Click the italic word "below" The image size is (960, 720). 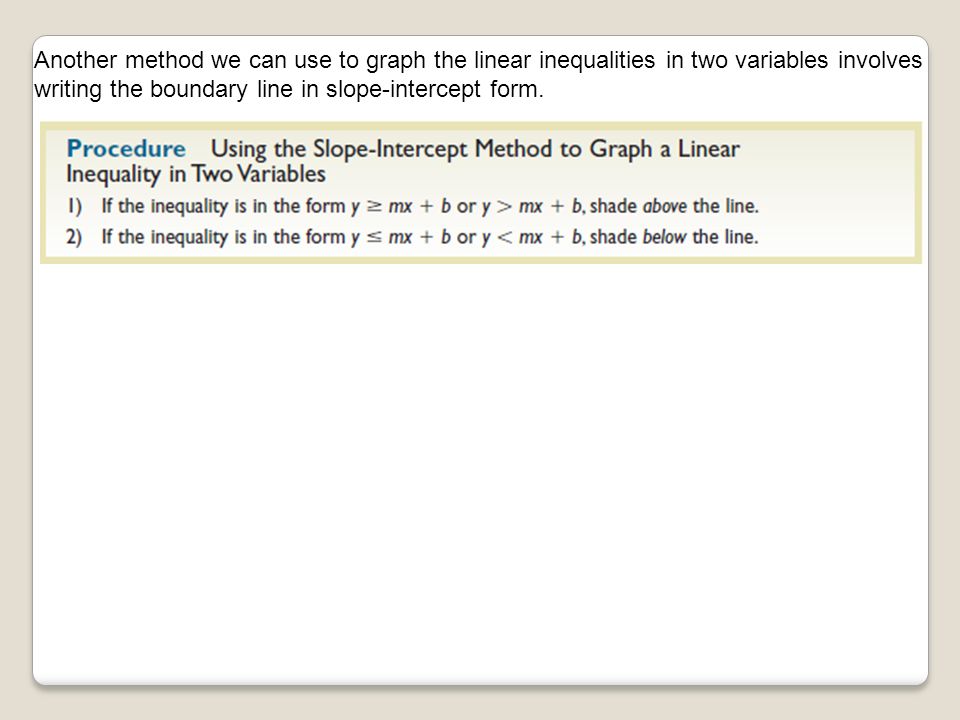(x=664, y=237)
